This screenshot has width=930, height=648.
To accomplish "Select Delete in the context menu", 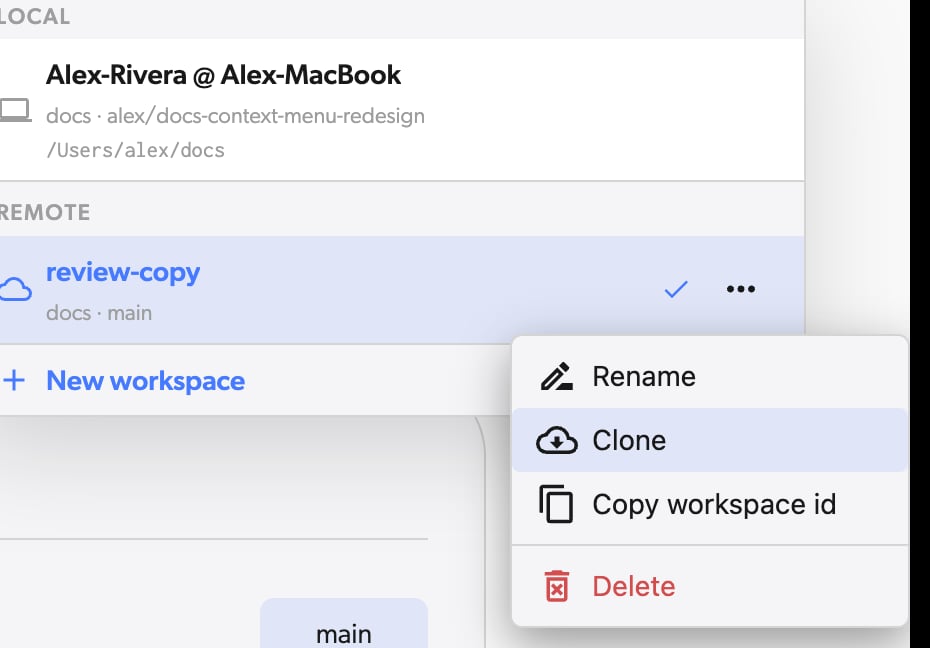I will point(710,586).
